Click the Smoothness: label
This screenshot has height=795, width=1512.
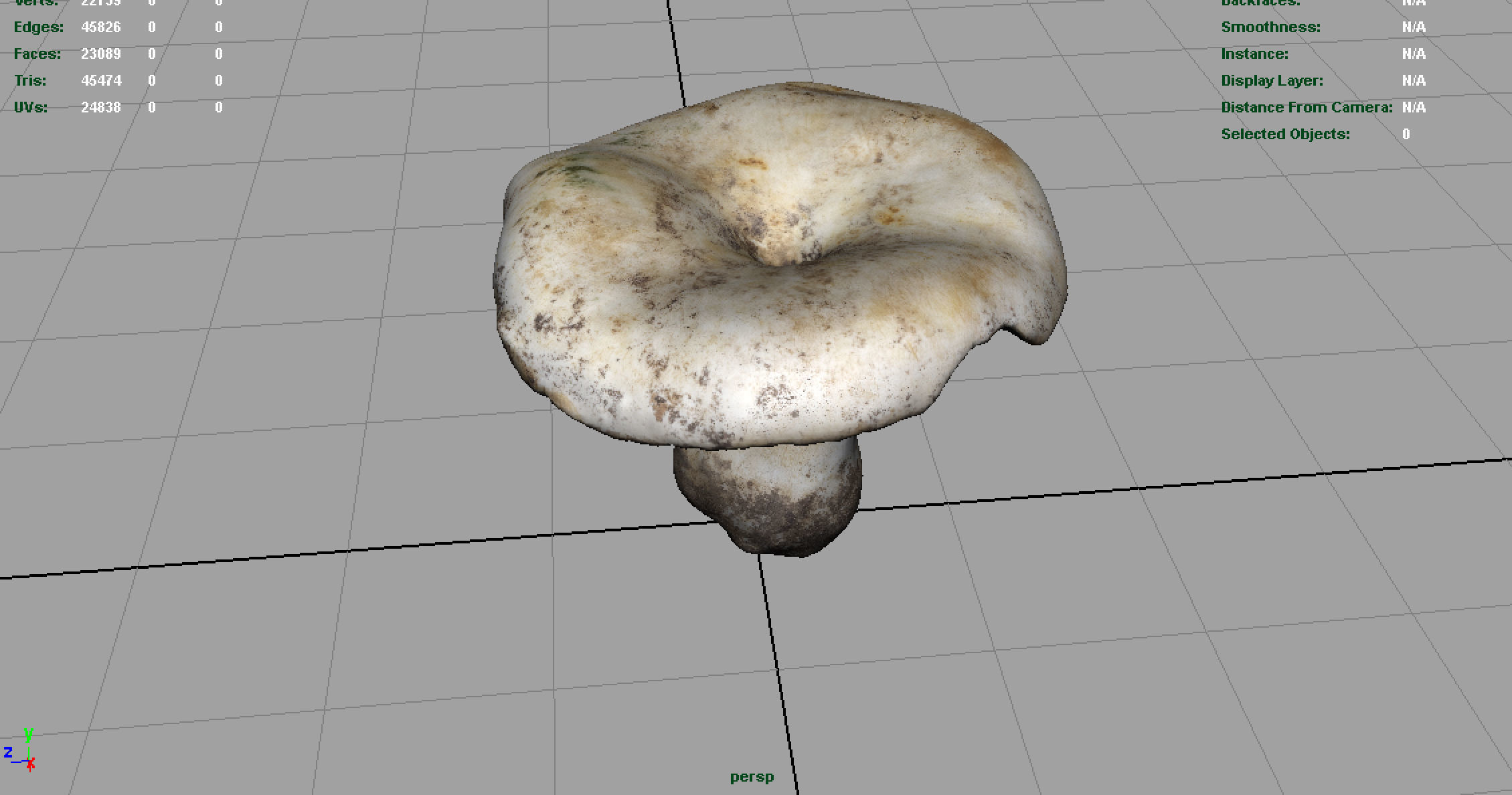point(1270,27)
